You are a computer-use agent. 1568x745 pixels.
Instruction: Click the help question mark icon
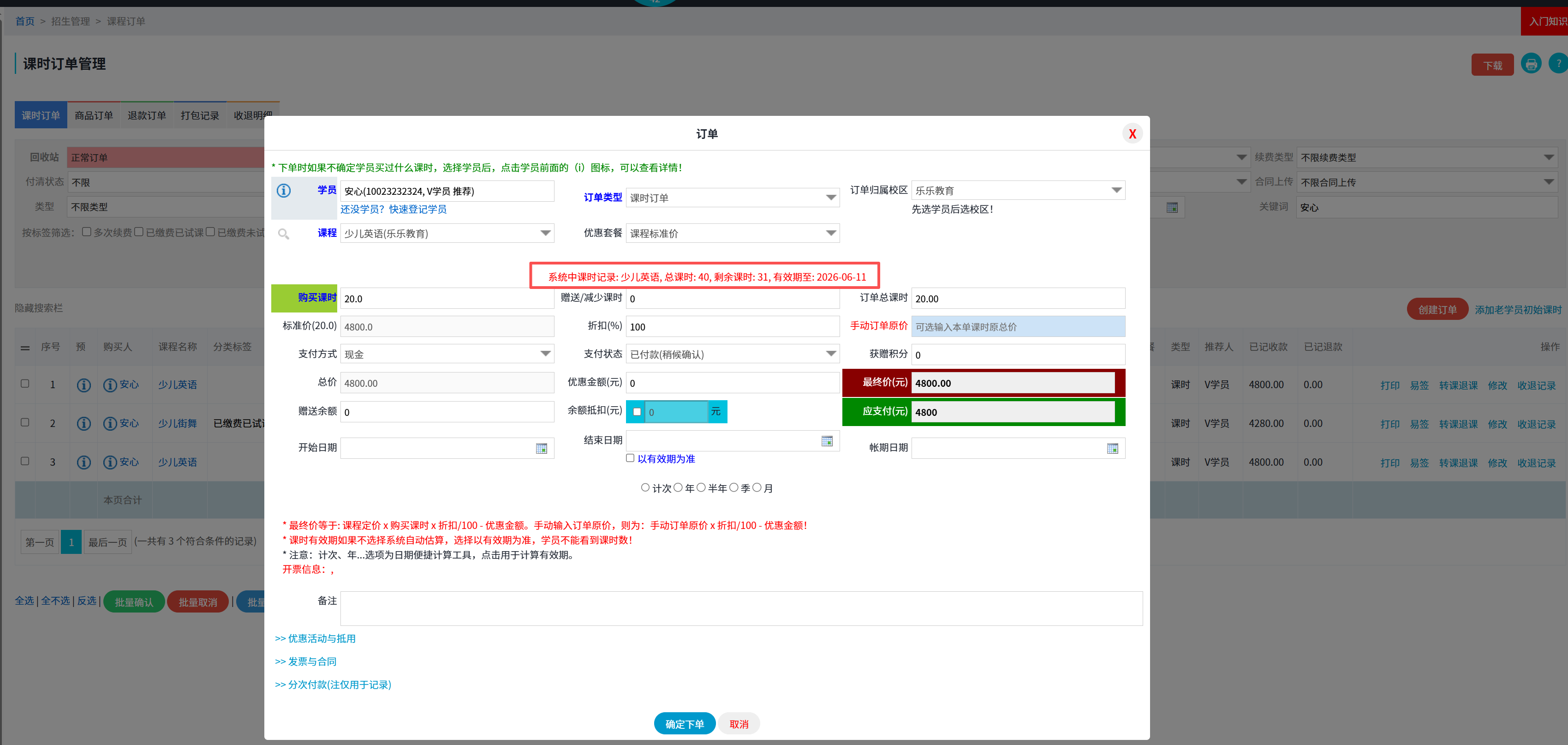(x=1558, y=64)
